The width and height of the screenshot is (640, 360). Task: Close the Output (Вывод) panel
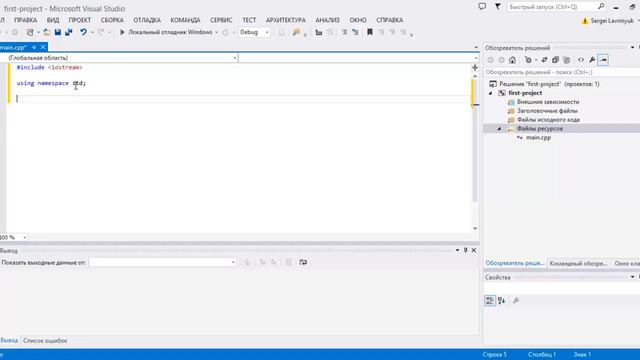474,251
